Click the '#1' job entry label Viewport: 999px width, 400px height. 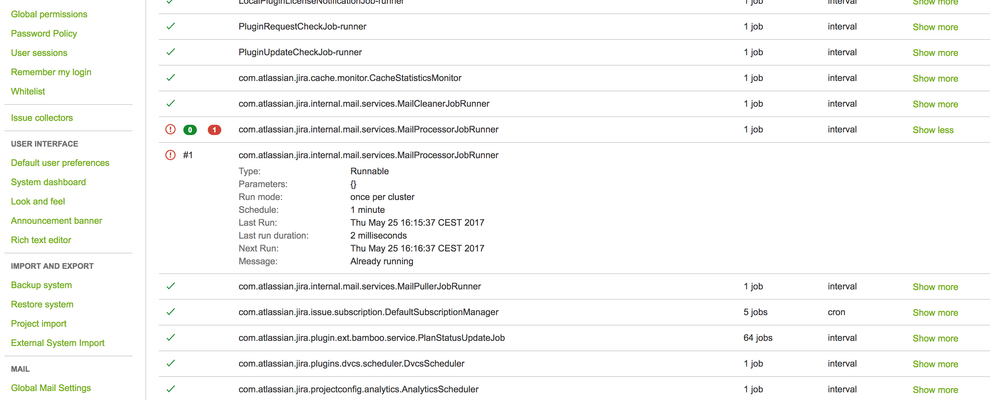188,155
